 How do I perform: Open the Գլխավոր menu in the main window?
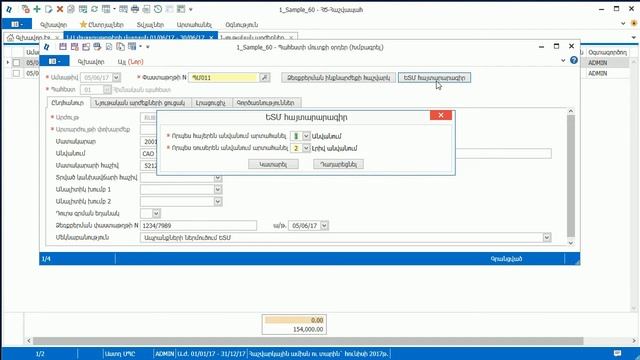pos(53,24)
